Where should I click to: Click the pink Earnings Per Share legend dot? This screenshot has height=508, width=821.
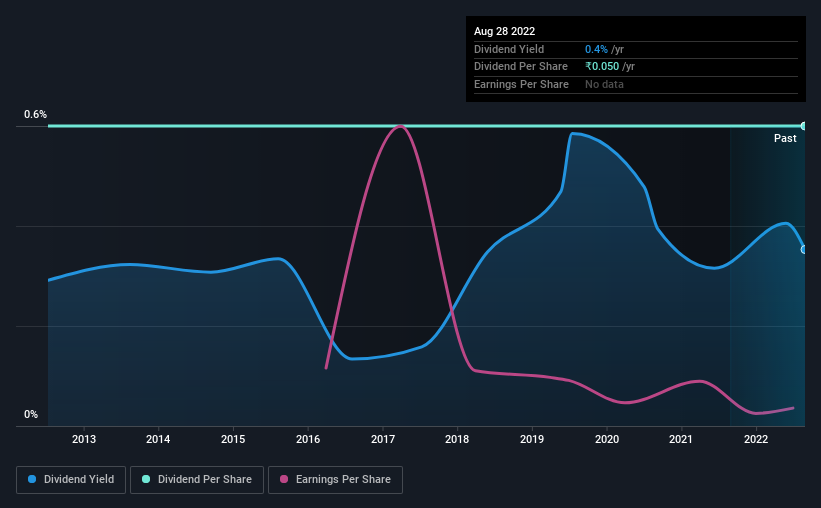coord(284,479)
